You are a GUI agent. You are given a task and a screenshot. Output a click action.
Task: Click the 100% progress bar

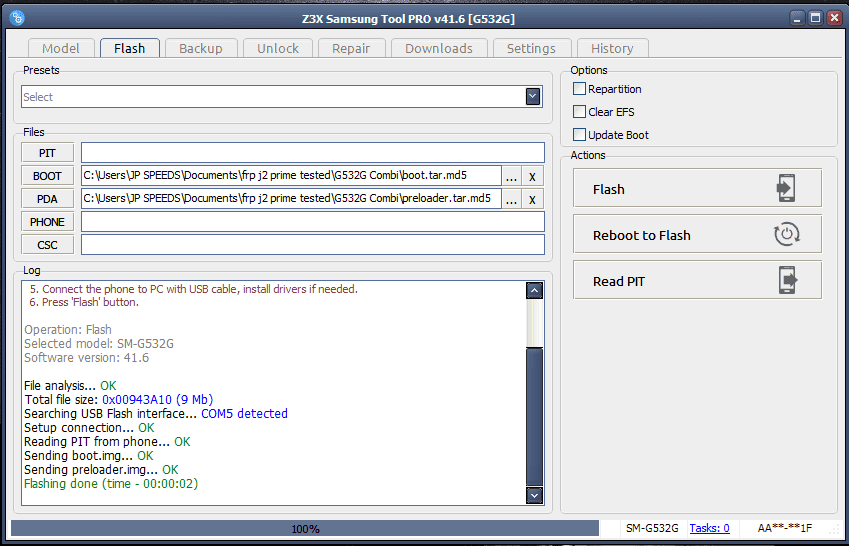pyautogui.click(x=305, y=528)
